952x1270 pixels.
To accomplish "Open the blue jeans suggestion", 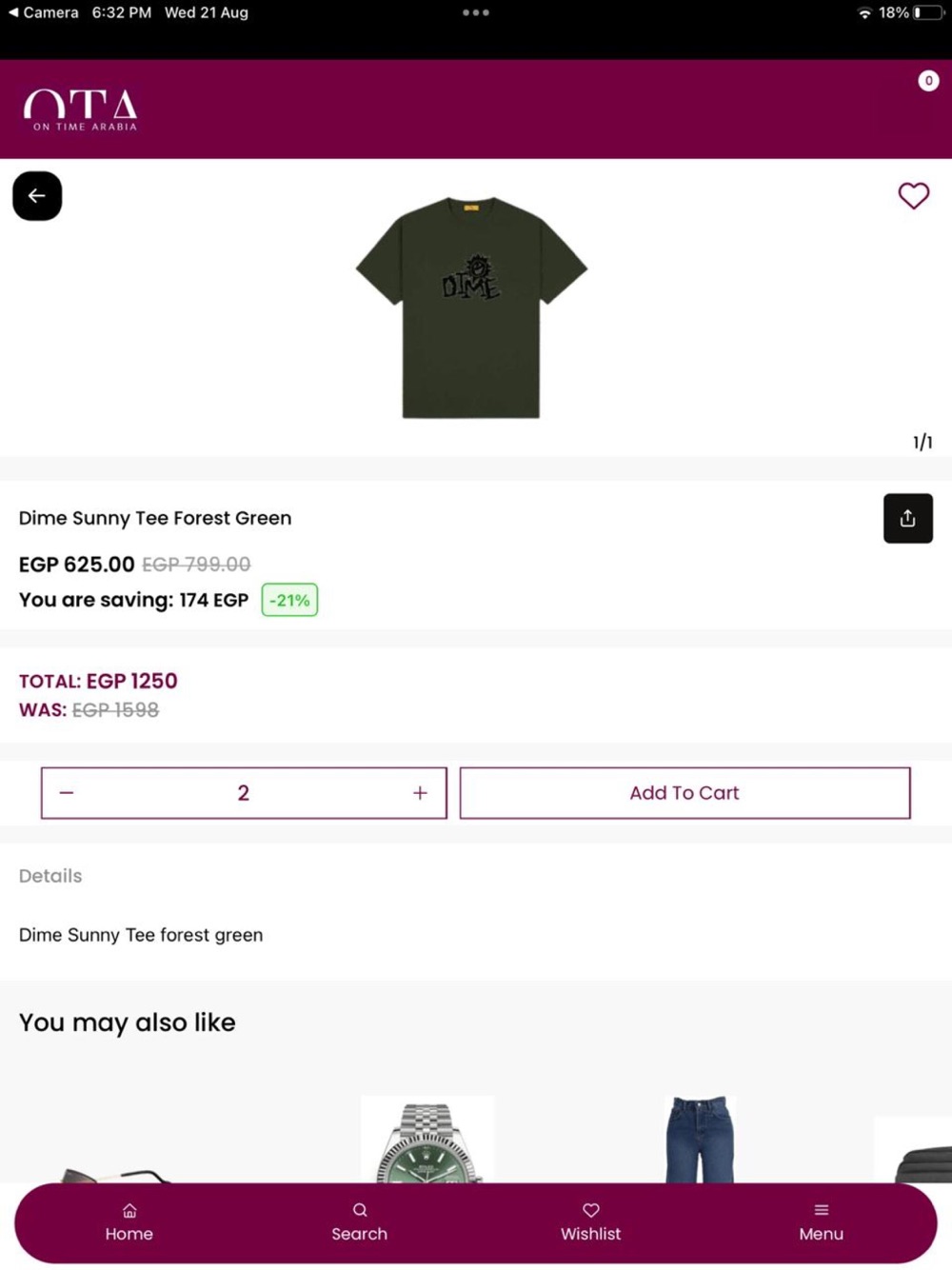I will pos(700,1140).
